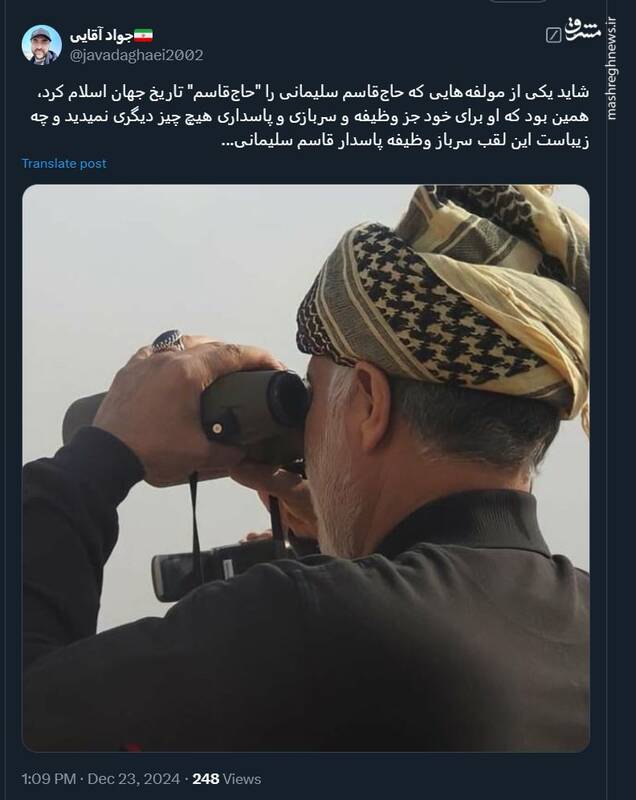Viewport: 636px width, 800px height.
Task: Click the first line of the tweet text
Action: click(310, 92)
